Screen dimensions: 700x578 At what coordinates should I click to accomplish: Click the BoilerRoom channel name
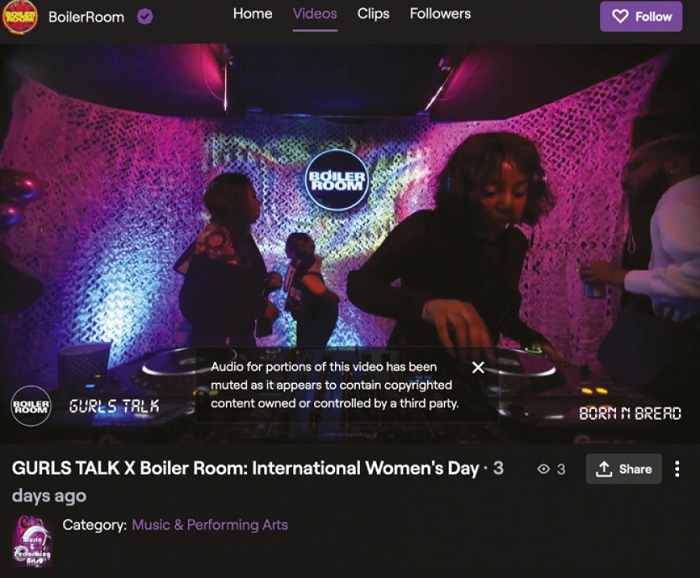(86, 17)
